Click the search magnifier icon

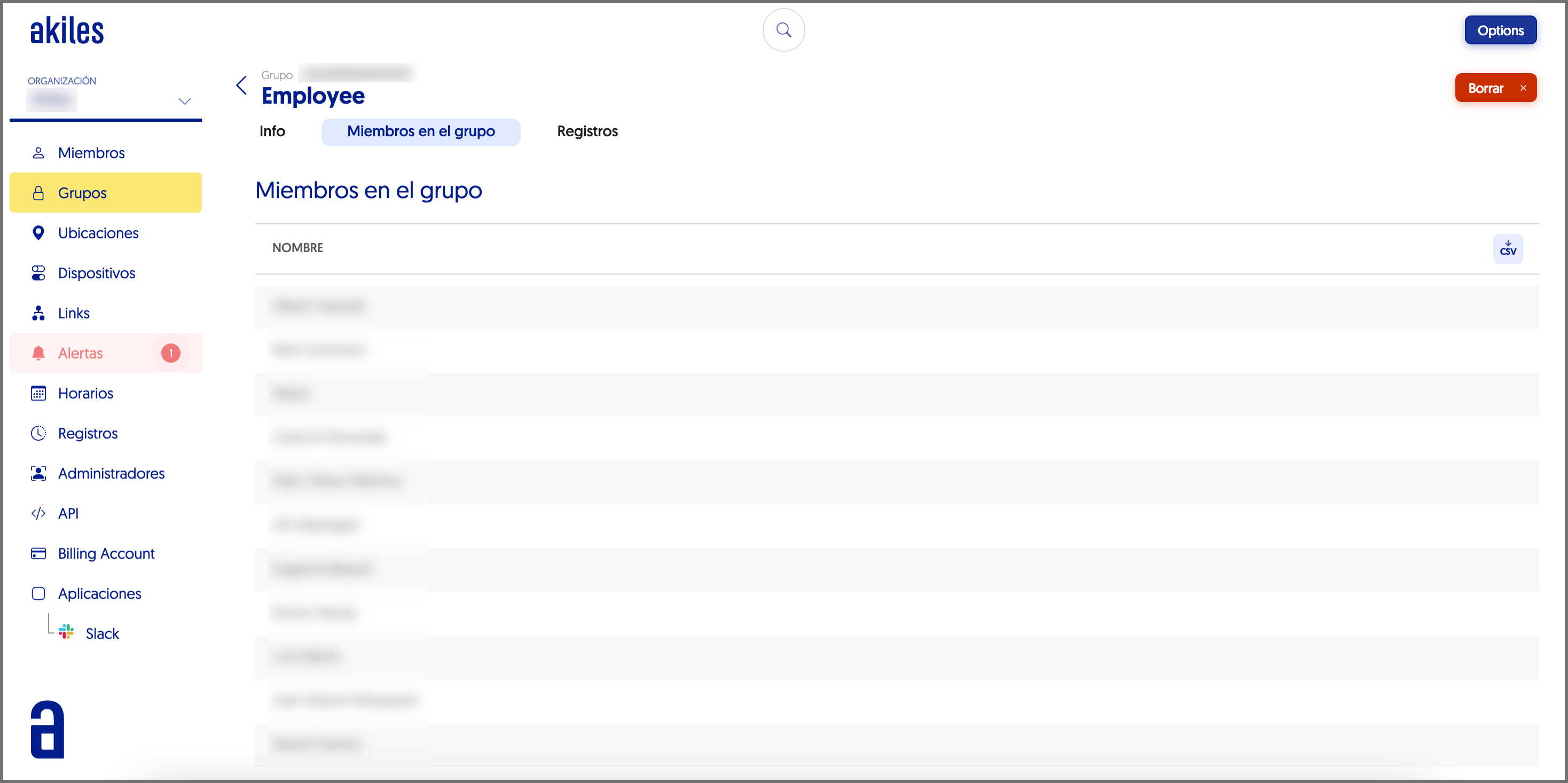[783, 30]
